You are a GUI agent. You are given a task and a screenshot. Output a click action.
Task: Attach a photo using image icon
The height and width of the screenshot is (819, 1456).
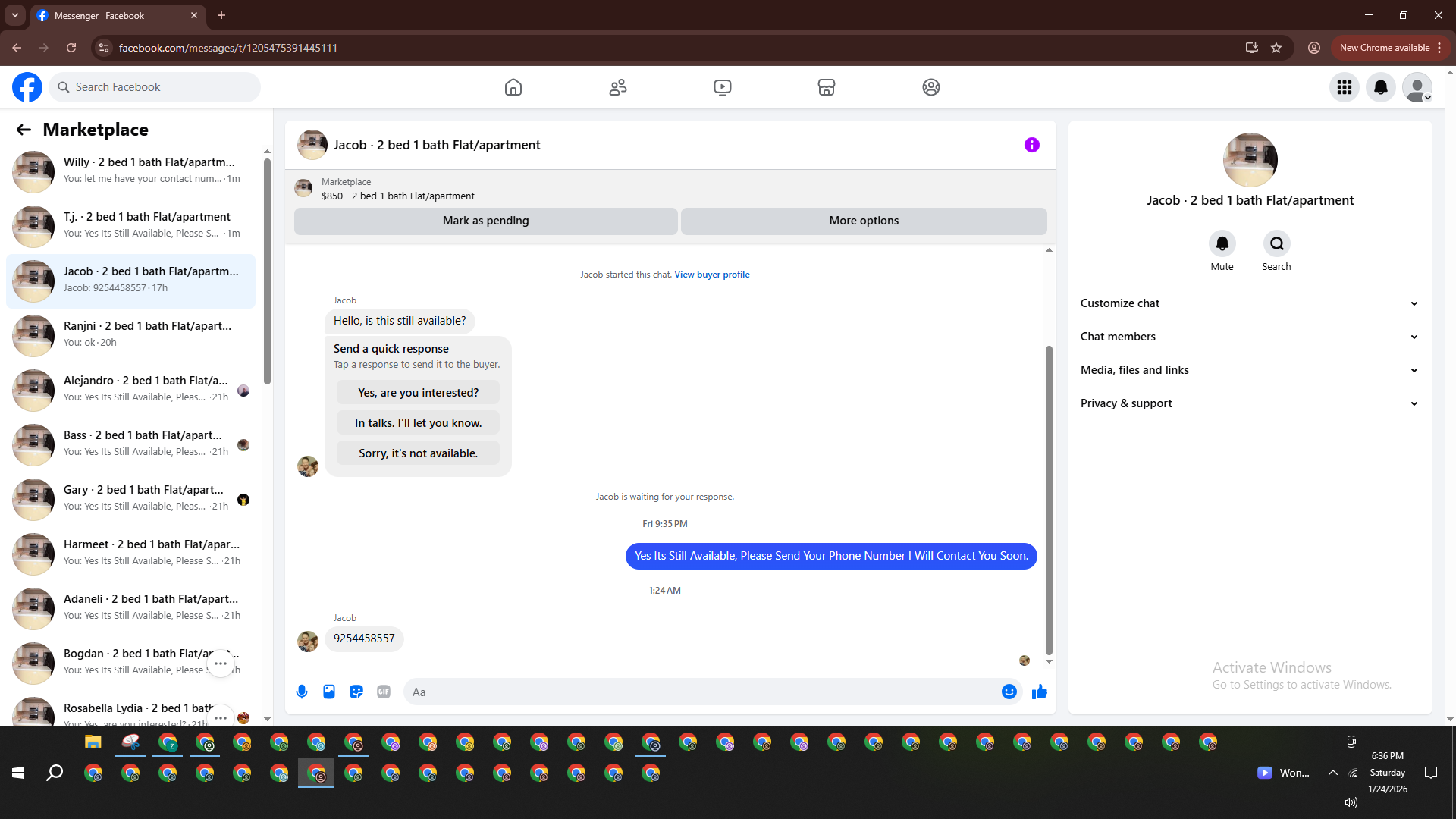(329, 692)
